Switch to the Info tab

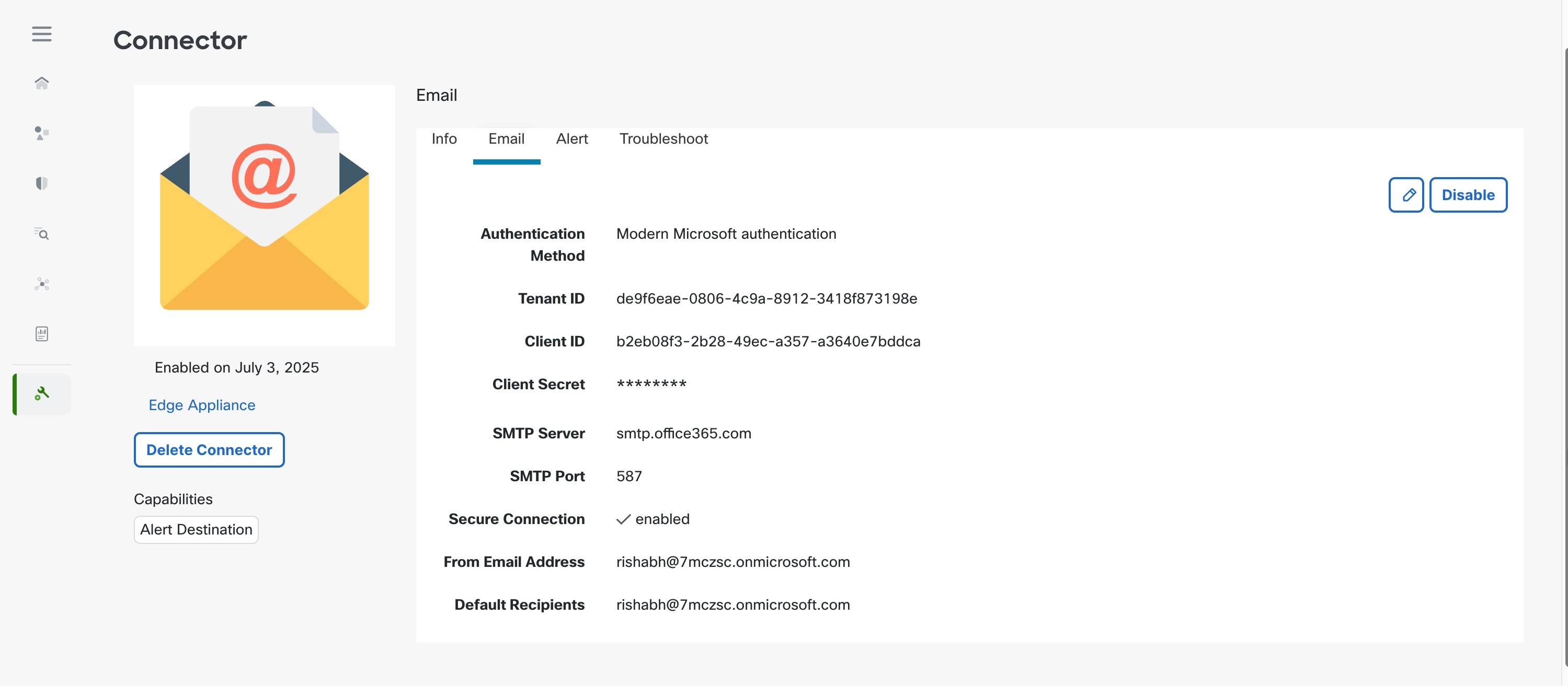(x=444, y=138)
